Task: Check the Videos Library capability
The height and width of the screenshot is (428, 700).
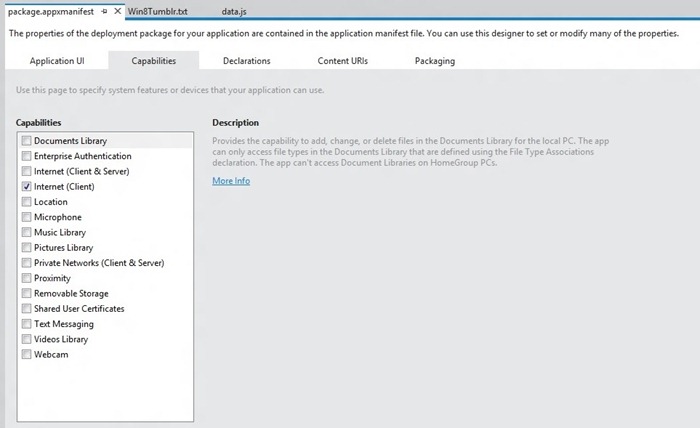Action: 26,339
